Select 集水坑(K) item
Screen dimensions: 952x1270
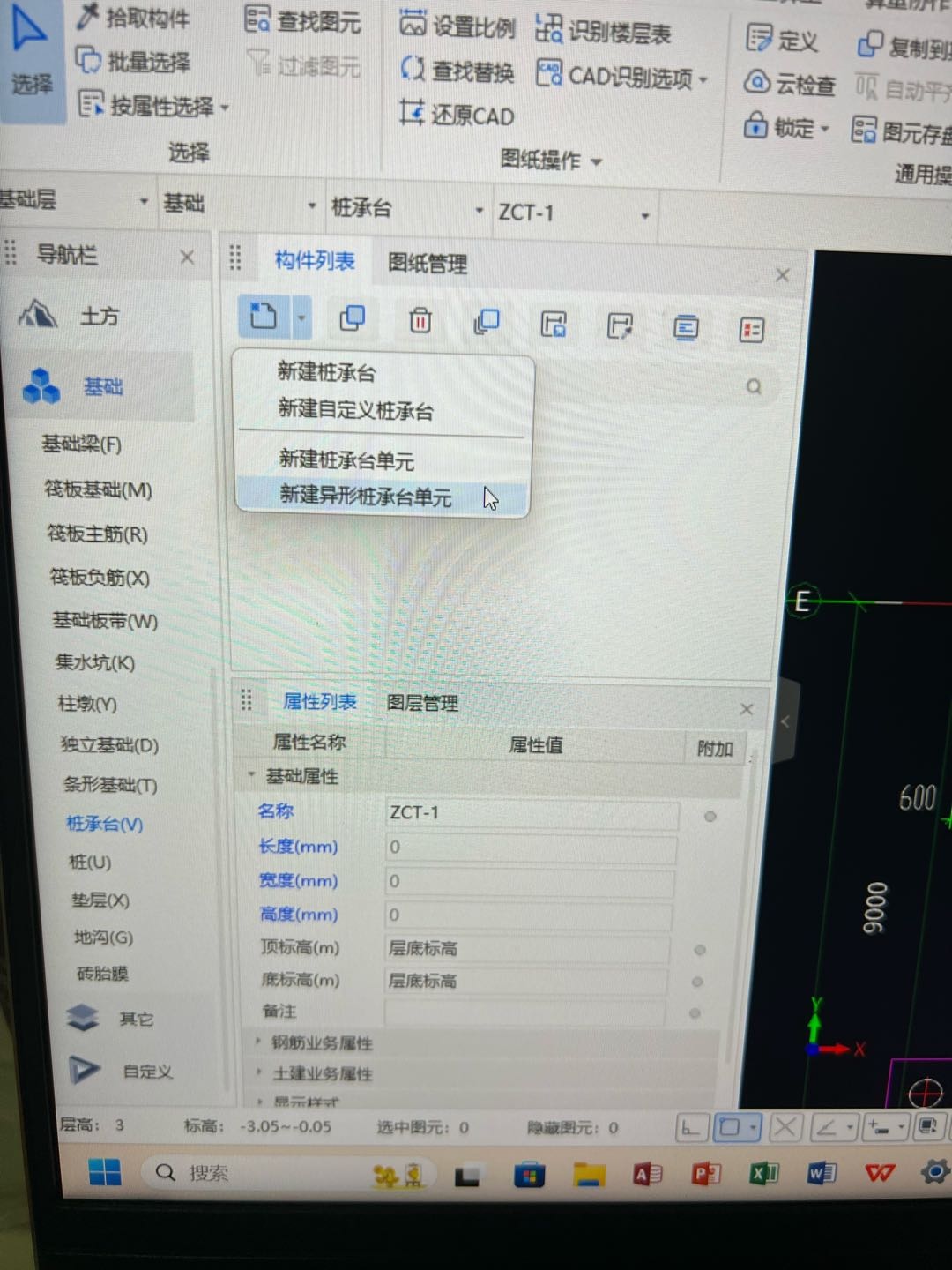(x=96, y=662)
